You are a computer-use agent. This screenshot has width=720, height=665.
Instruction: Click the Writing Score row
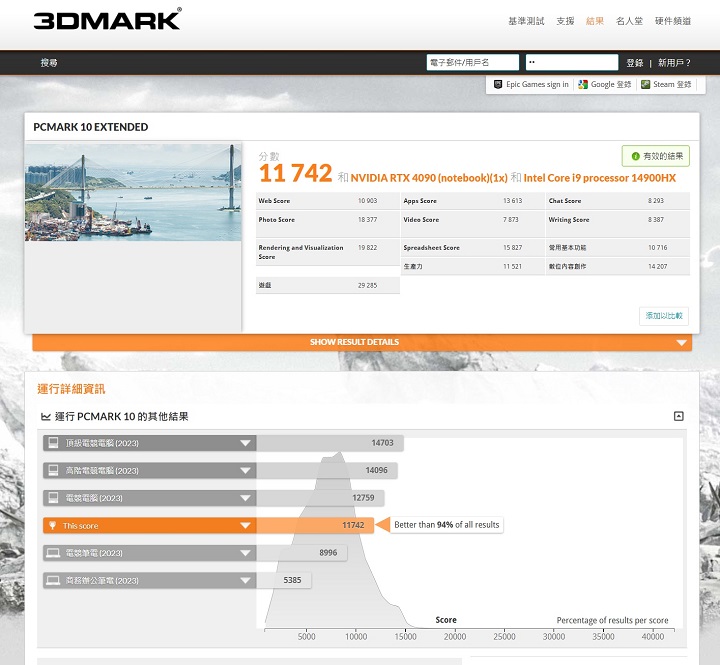click(618, 224)
